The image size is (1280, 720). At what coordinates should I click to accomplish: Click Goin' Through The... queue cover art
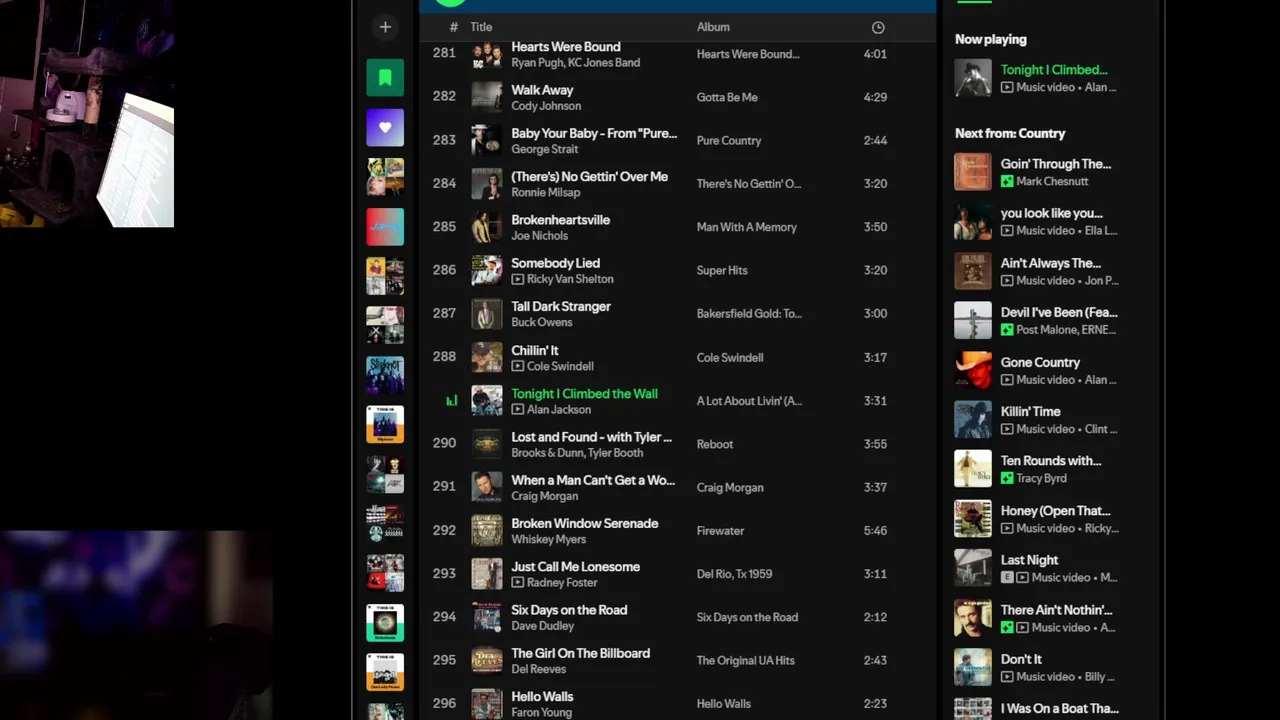coord(973,172)
